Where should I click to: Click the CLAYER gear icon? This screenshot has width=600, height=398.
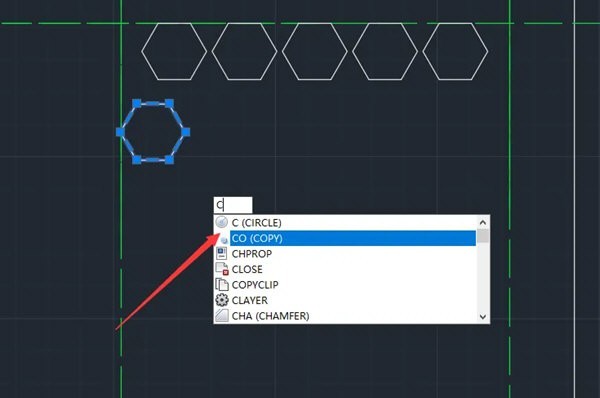222,300
